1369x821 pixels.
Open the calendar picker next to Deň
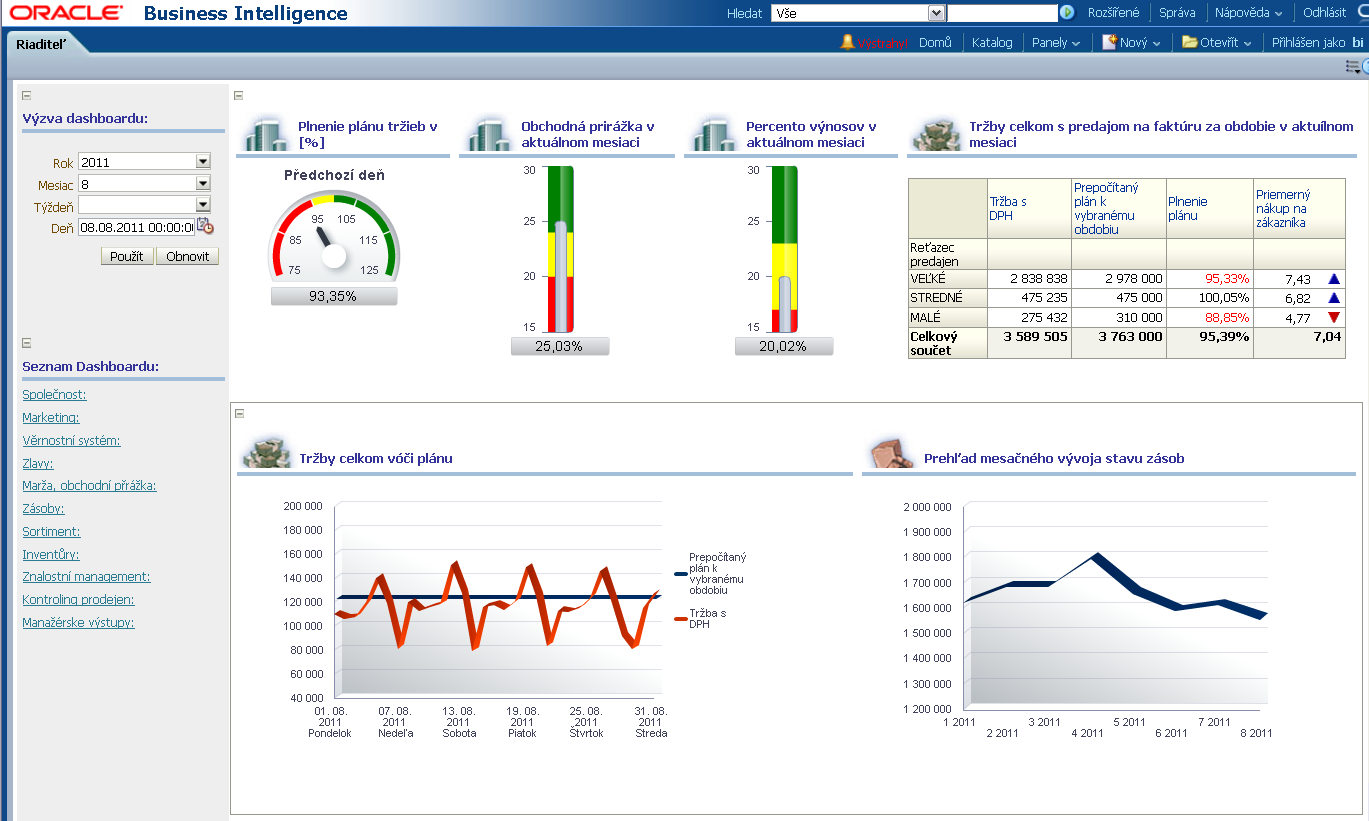[x=205, y=226]
